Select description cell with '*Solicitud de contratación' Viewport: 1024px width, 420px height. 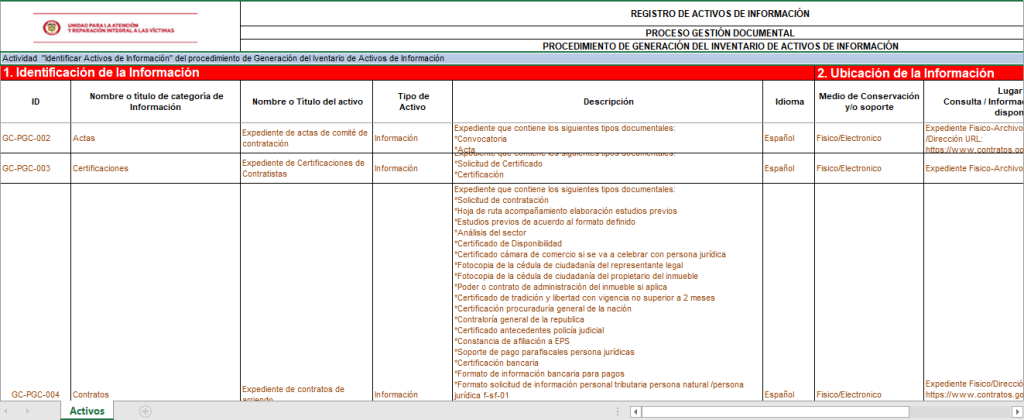pyautogui.click(x=607, y=292)
